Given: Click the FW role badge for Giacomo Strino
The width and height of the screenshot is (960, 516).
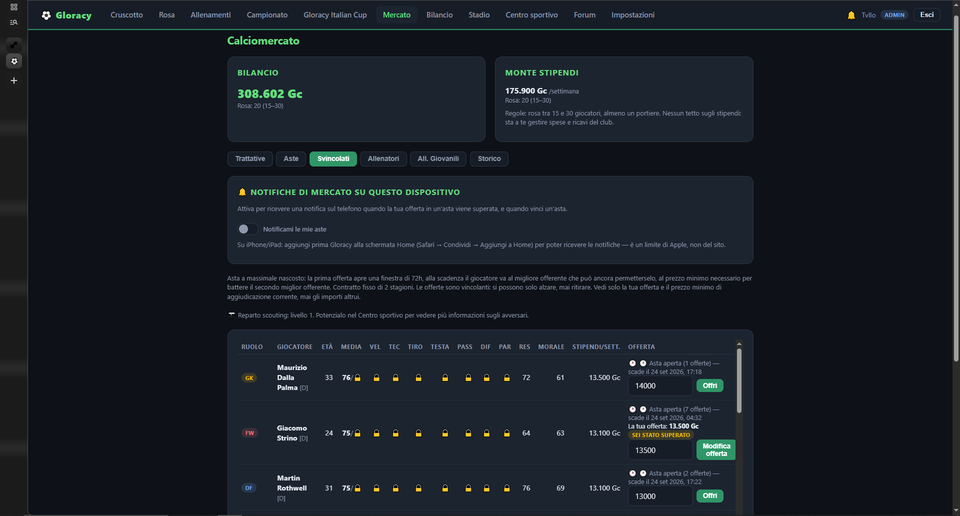Looking at the screenshot, I should pyautogui.click(x=249, y=433).
